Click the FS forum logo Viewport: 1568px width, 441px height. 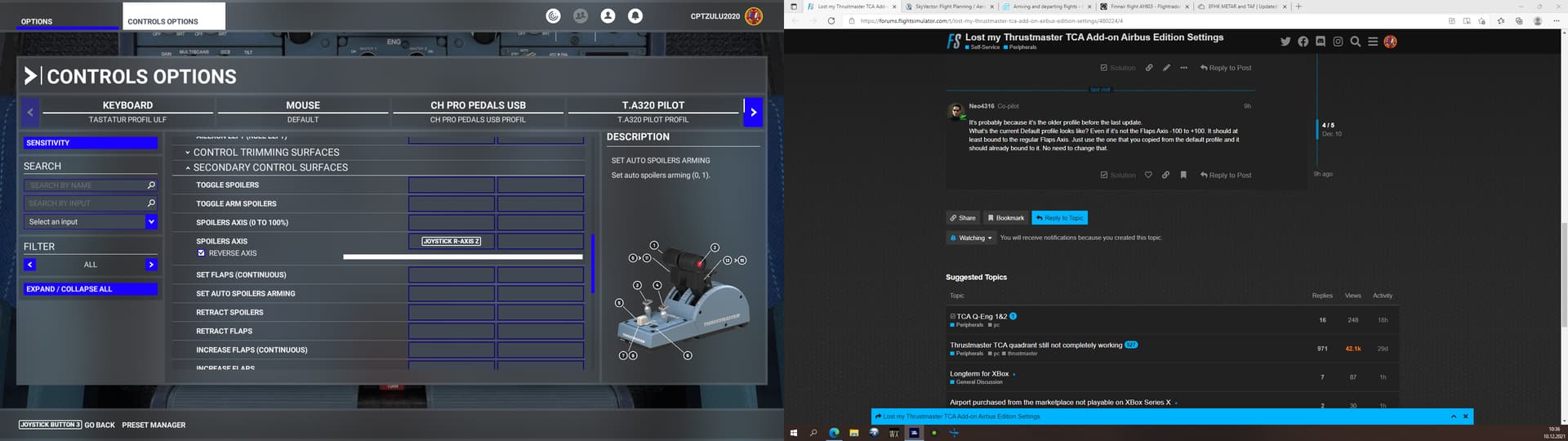pos(953,42)
